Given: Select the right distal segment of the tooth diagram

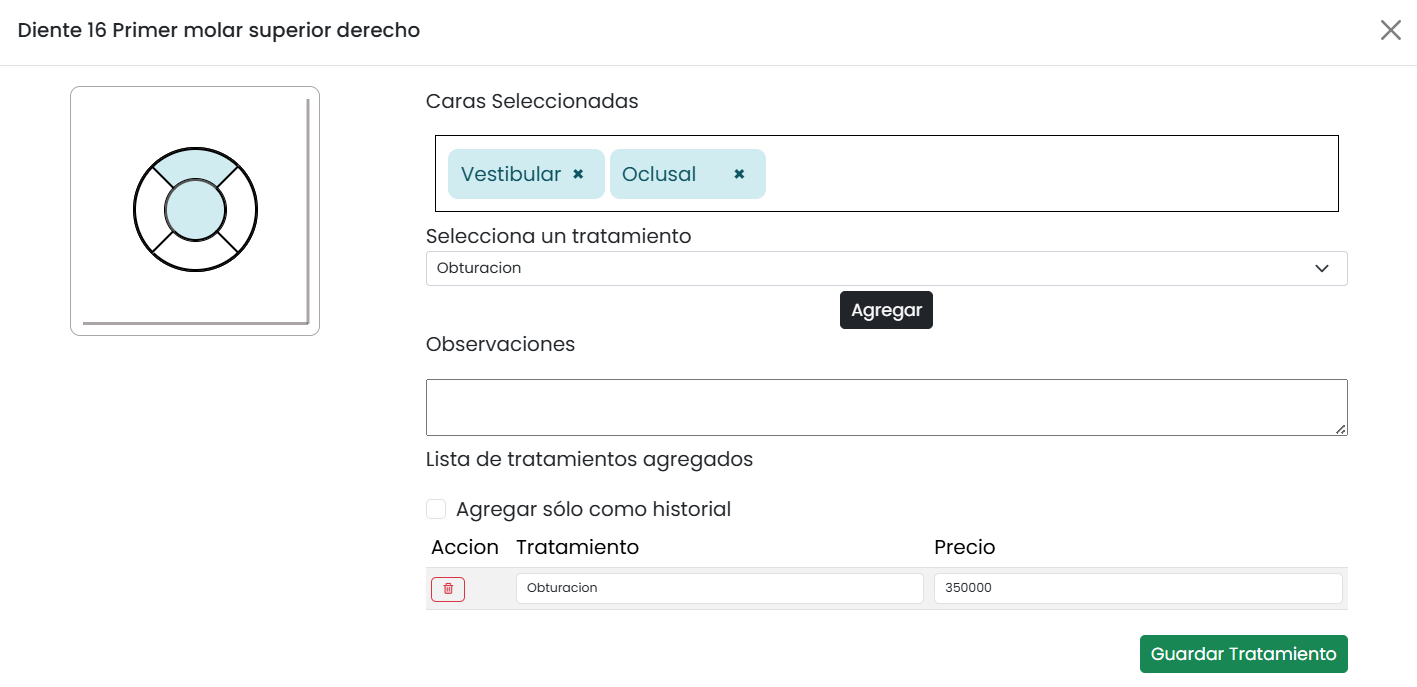Looking at the screenshot, I should [242, 210].
